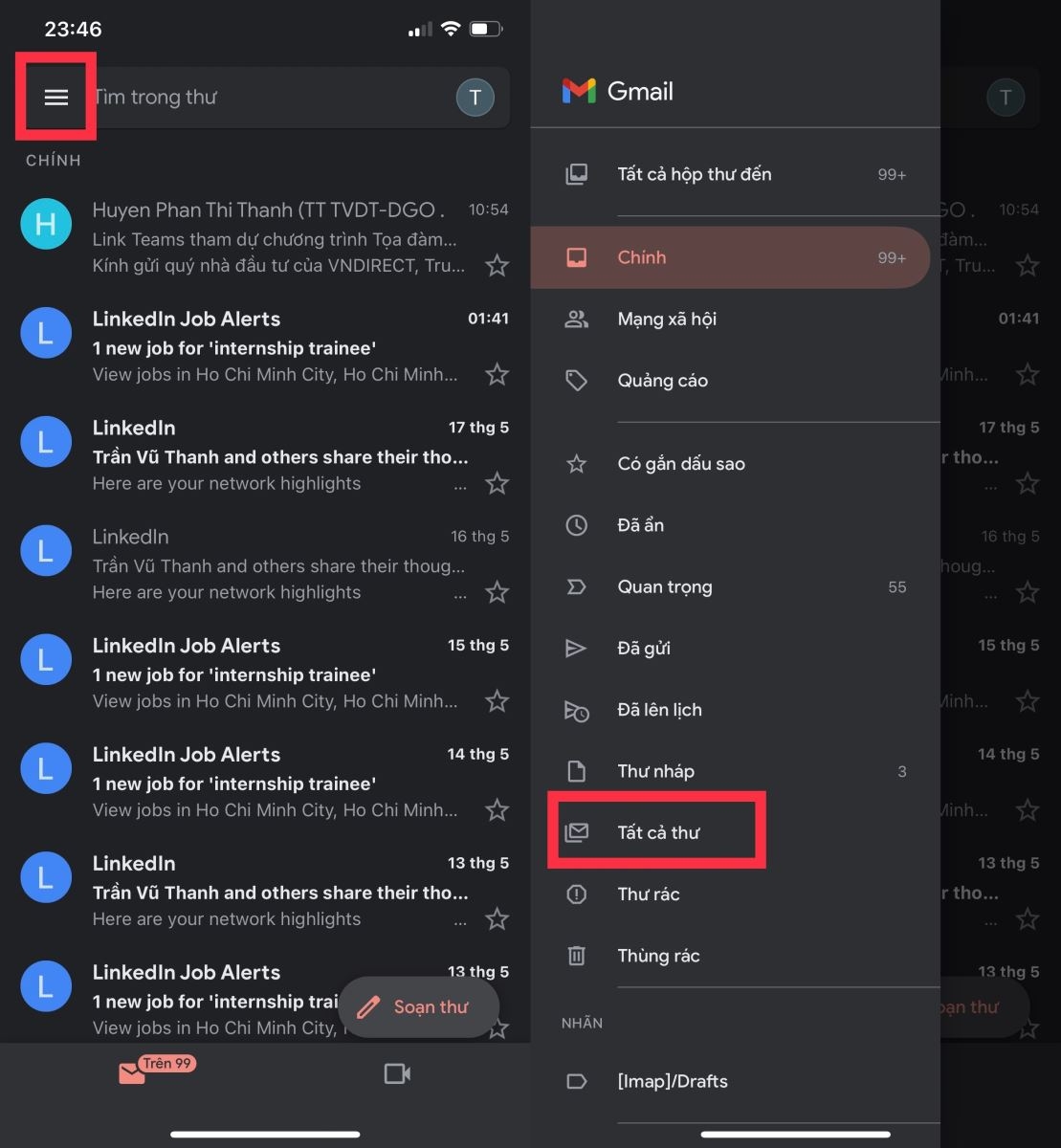Click the 'Đã gửi' label text

644,649
